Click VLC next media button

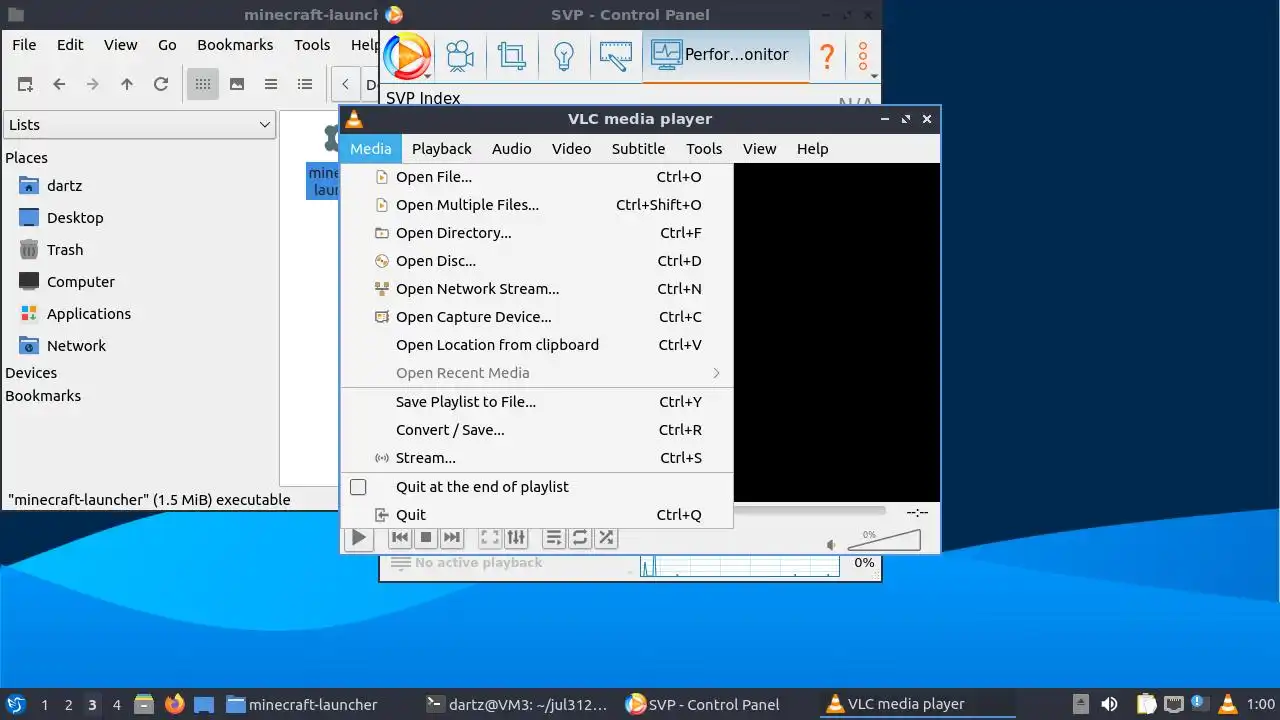[x=452, y=538]
